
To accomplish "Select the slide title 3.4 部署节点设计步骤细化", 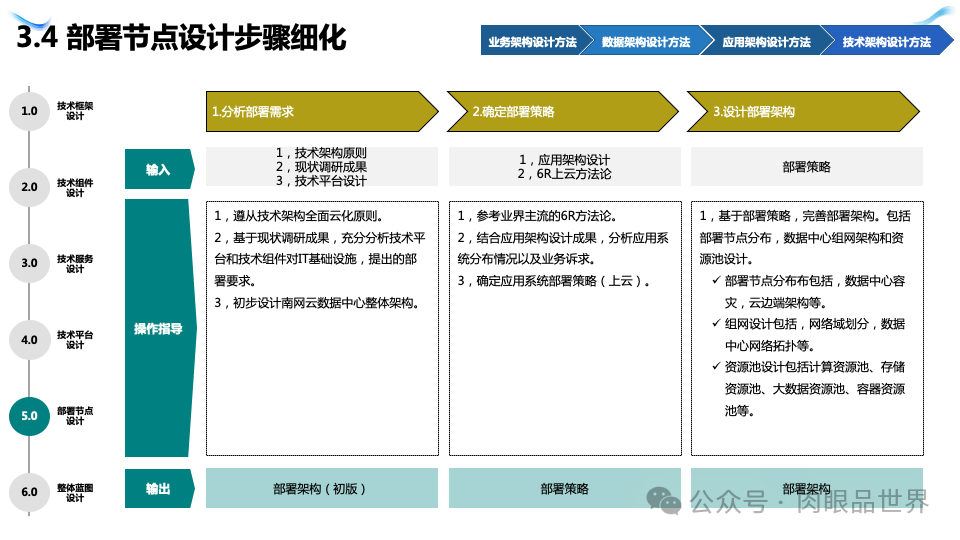I will click(x=181, y=37).
